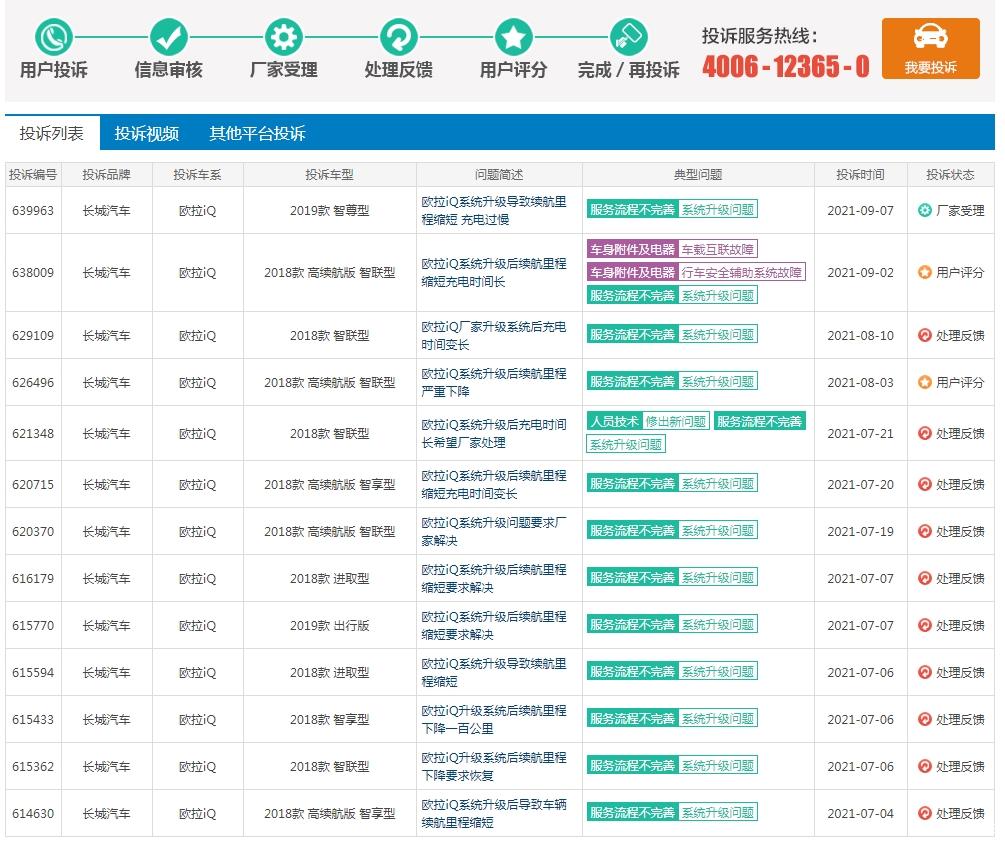Image resolution: width=1005 pixels, height=844 pixels.
Task: Click the 修出新问题 tag in row 621348
Action: 676,422
